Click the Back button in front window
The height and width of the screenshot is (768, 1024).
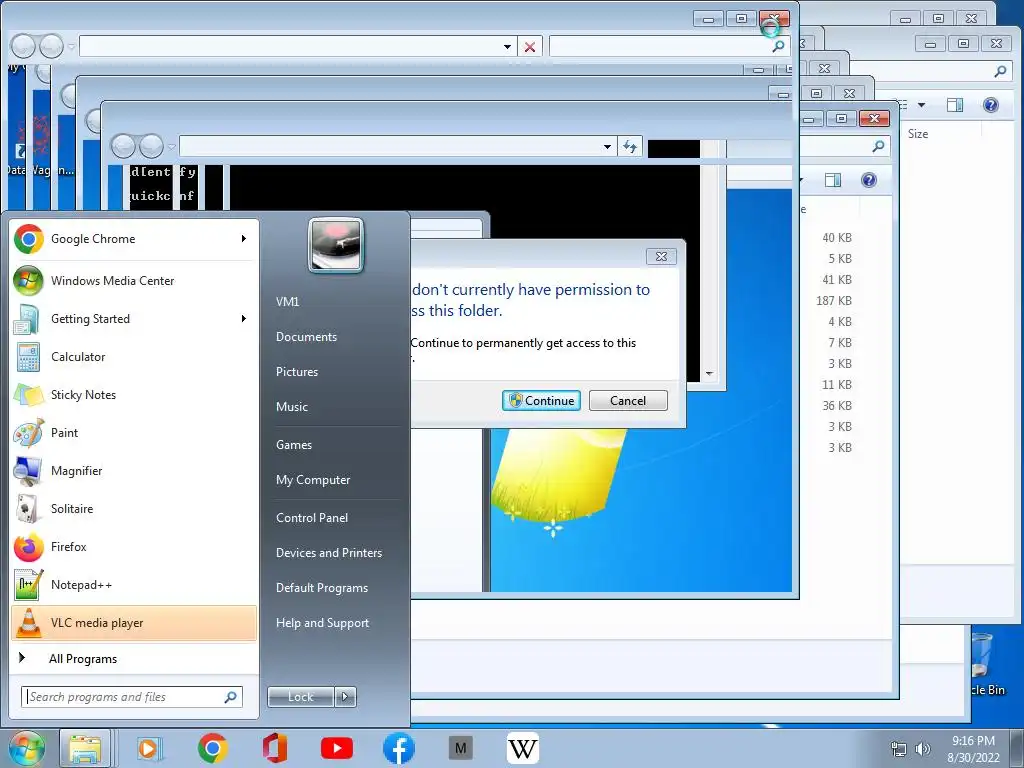(24, 46)
